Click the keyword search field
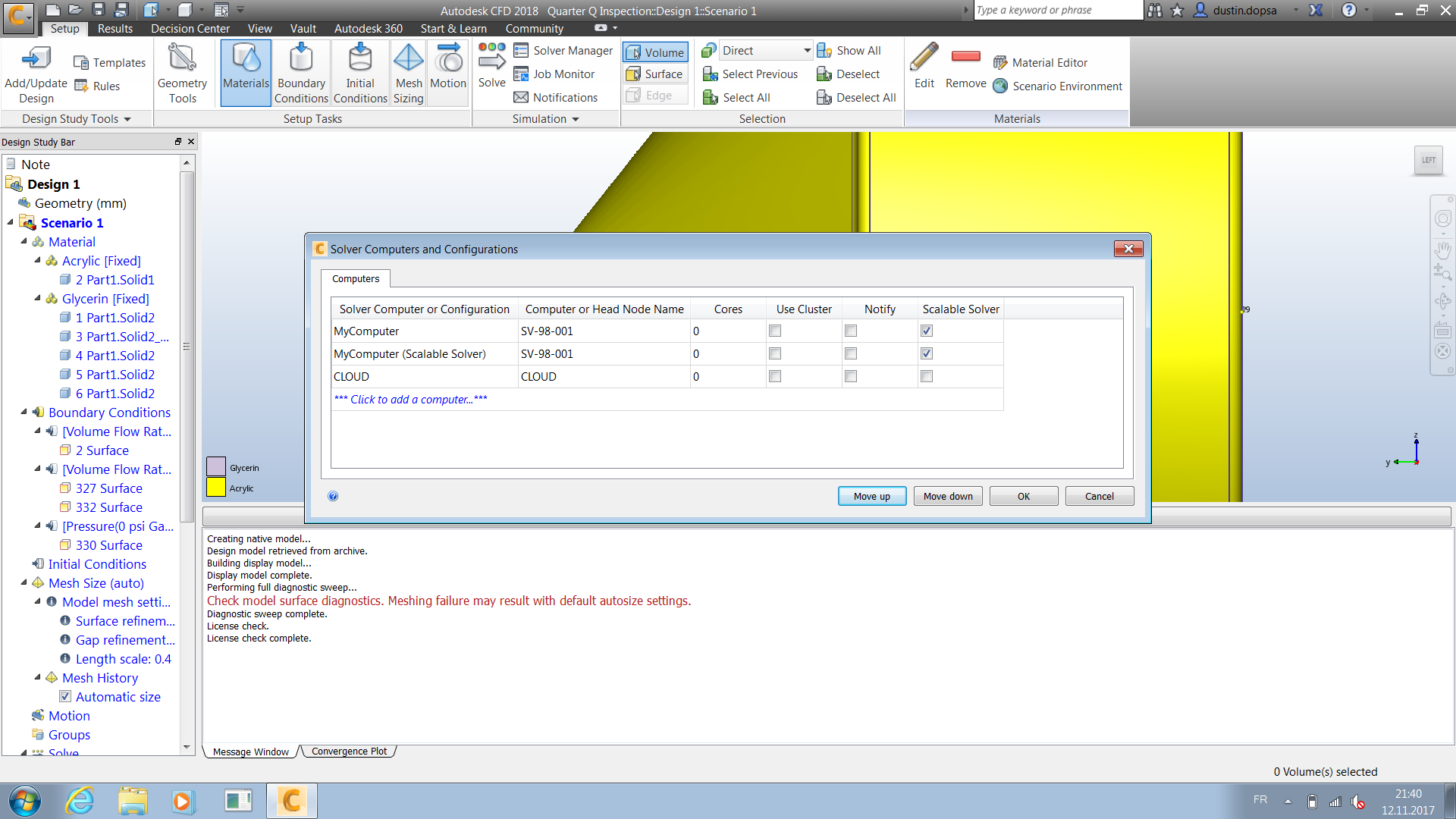Screen dimensions: 1456x819 [1057, 10]
